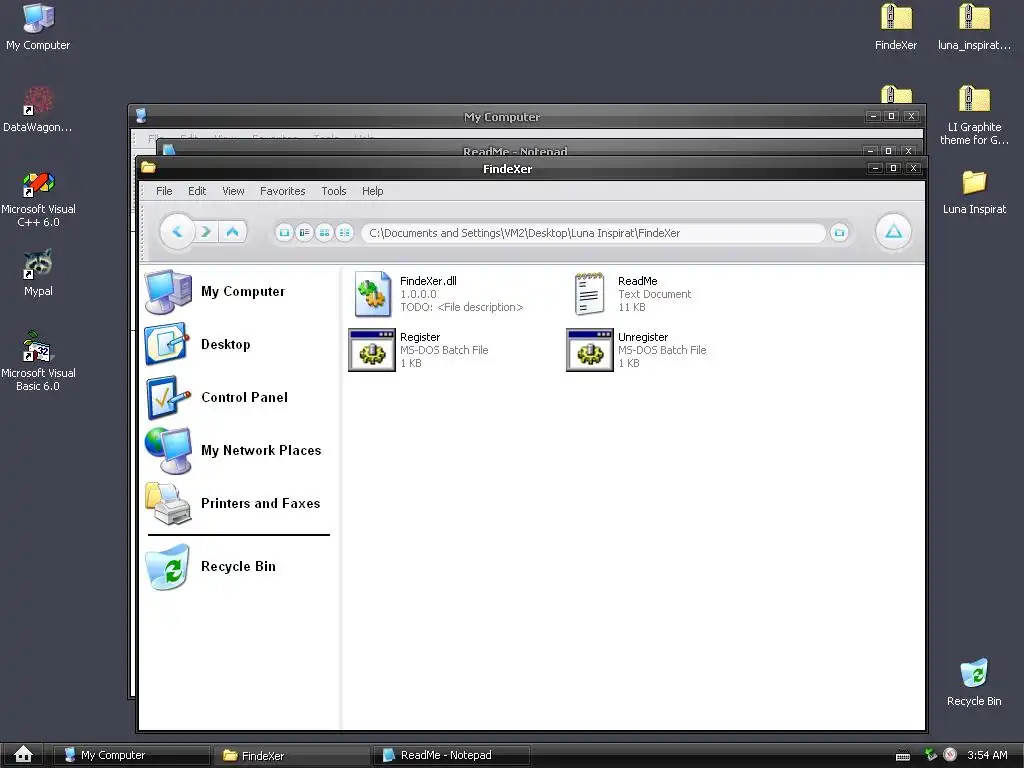
Task: Open the Recycle Bin sidebar icon
Action: pyautogui.click(x=168, y=567)
